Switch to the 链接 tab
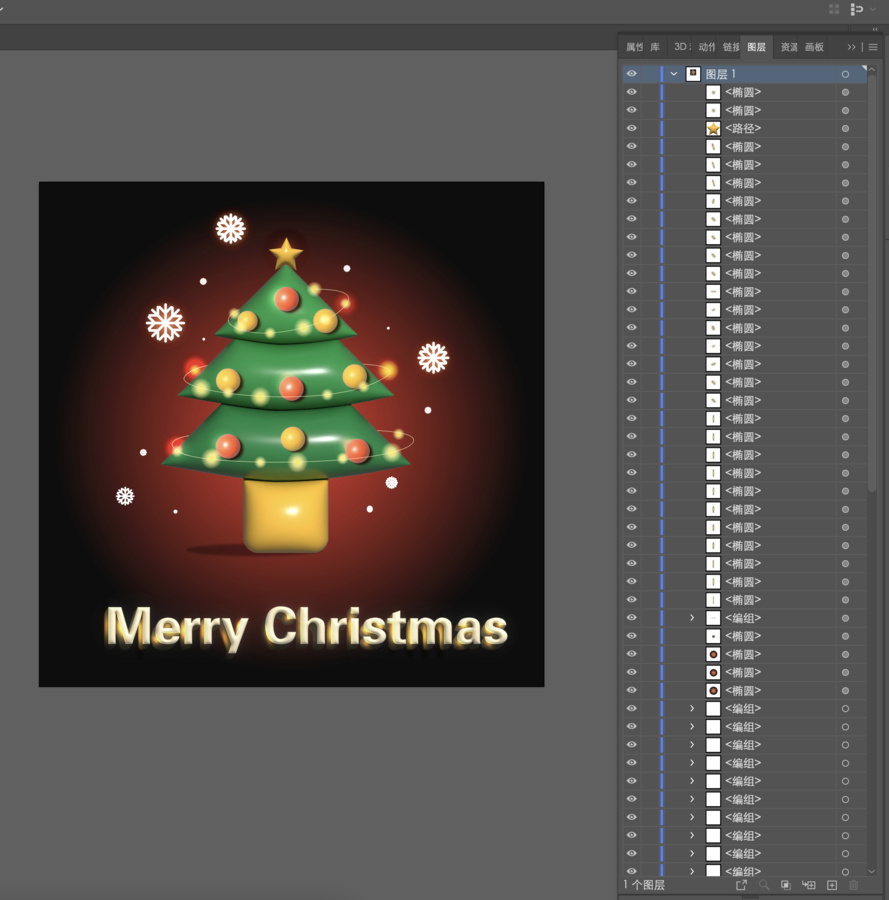 coord(731,47)
